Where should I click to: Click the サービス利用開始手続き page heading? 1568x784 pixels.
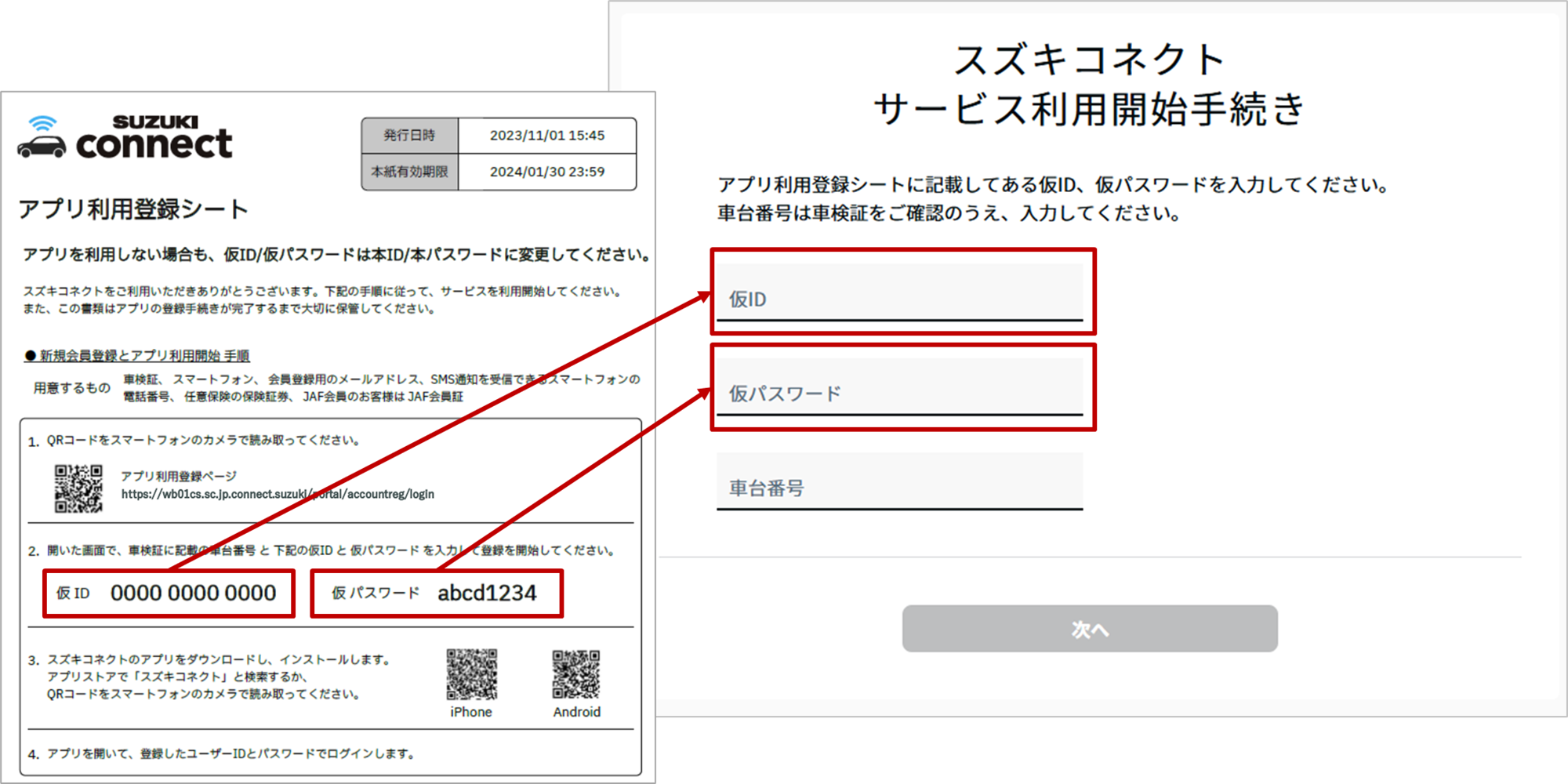(x=1089, y=109)
